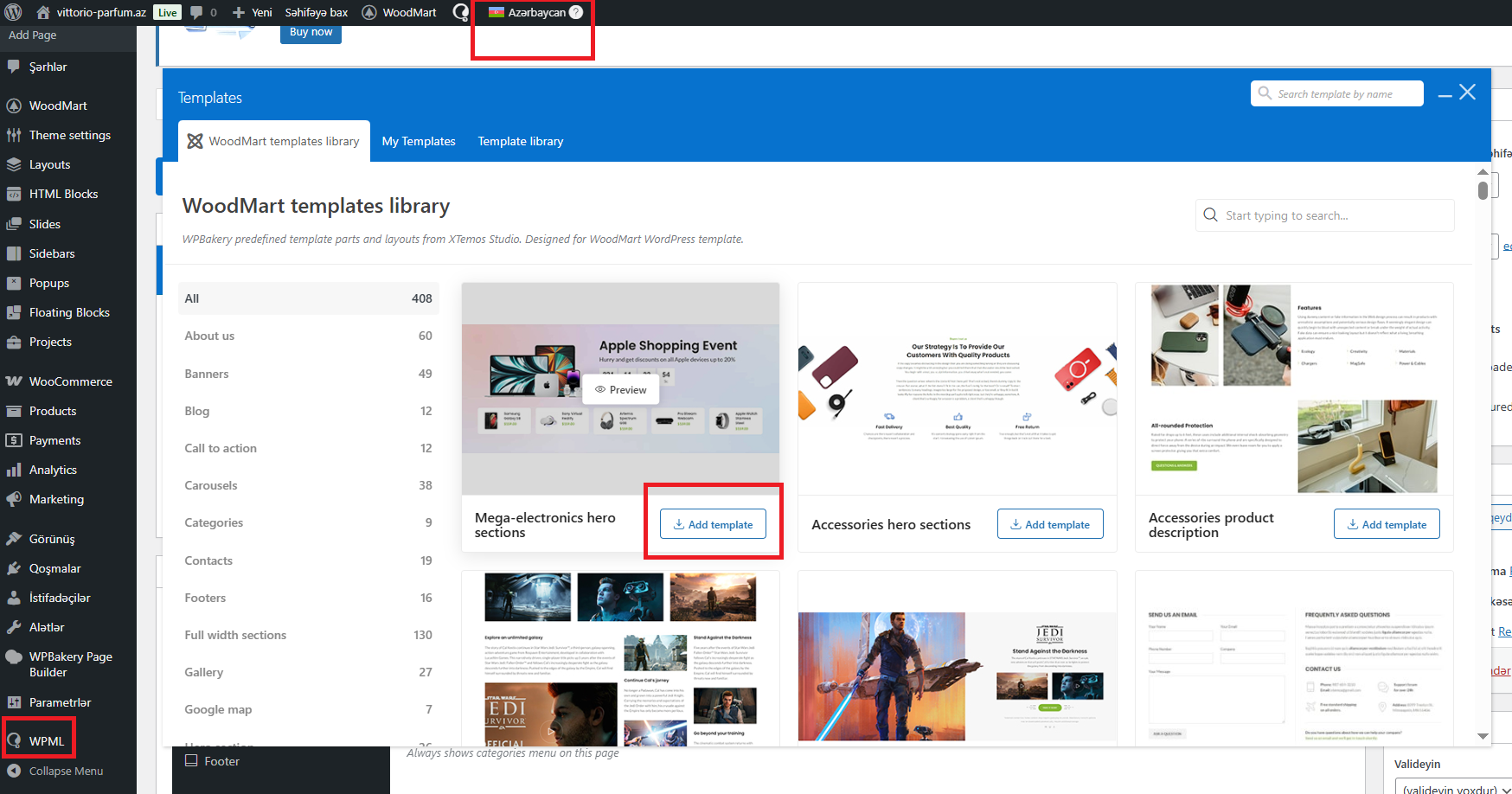Open the Valideyin dropdown

[x=1453, y=789]
